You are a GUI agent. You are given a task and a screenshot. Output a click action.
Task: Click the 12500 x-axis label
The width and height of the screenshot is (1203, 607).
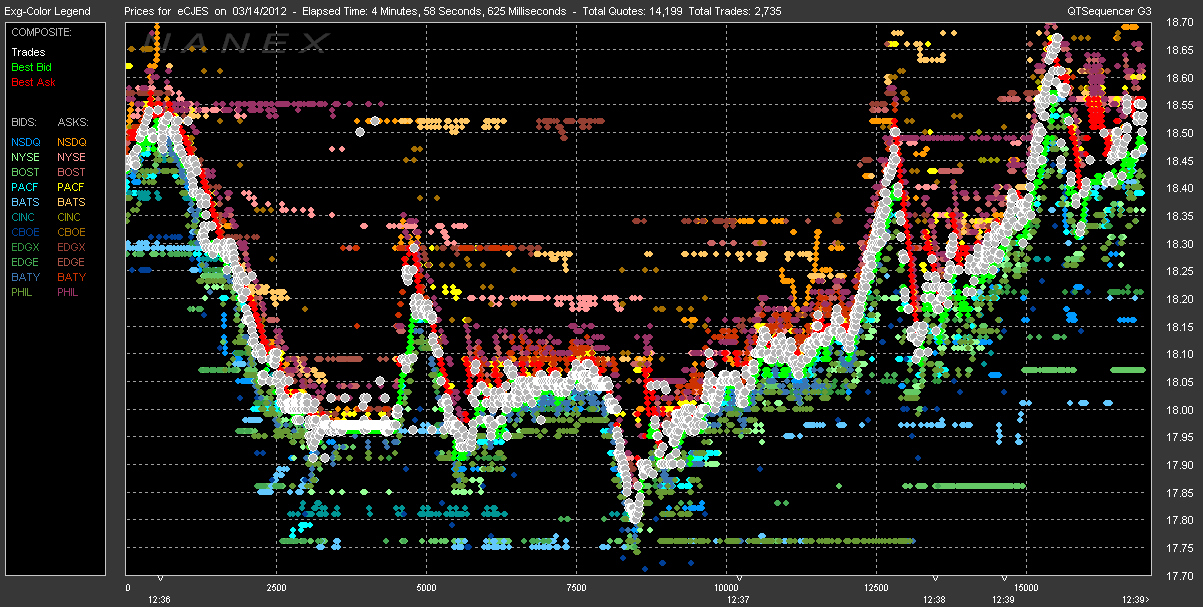[876, 587]
